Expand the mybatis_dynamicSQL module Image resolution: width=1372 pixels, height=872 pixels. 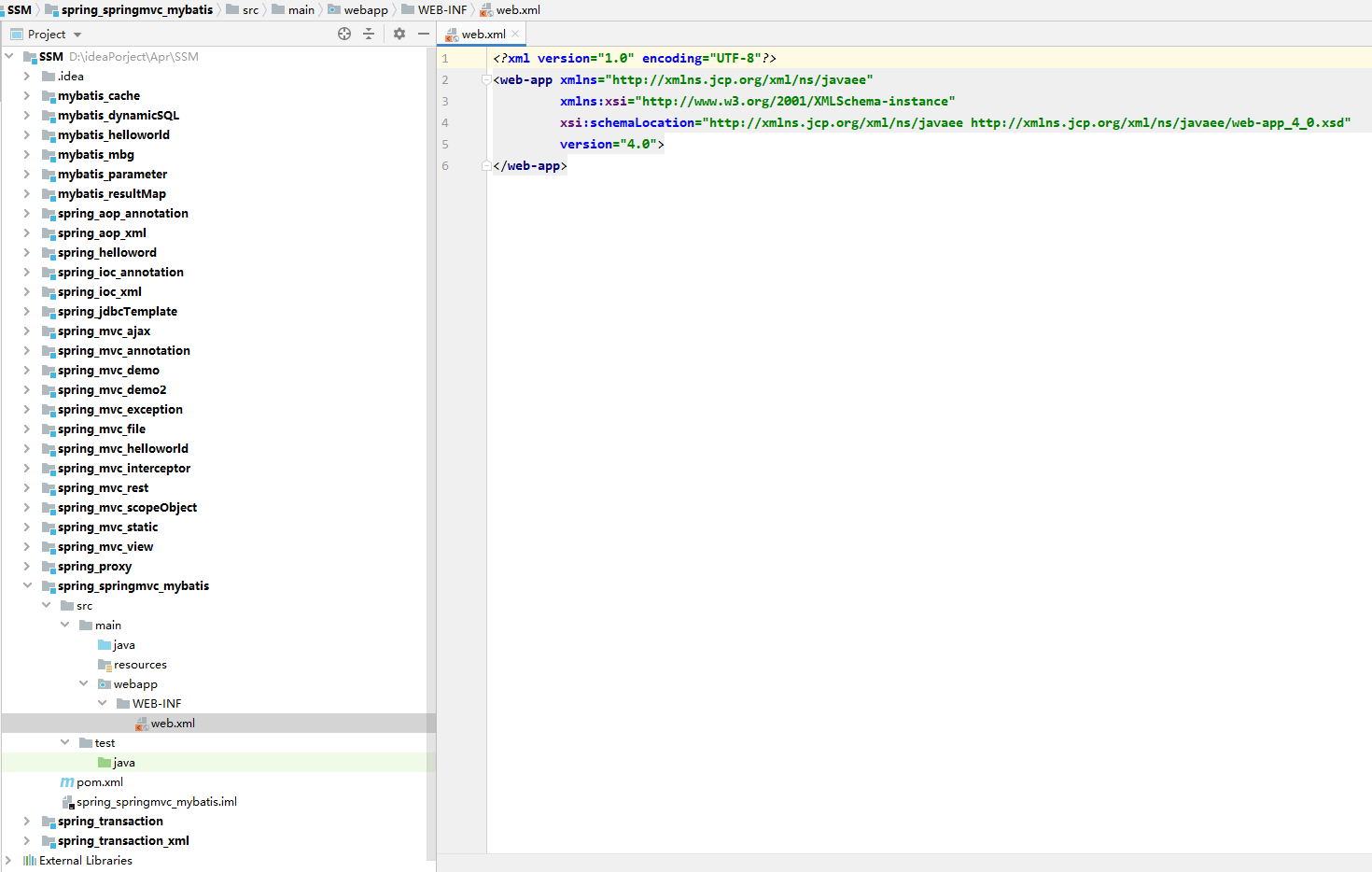point(27,115)
